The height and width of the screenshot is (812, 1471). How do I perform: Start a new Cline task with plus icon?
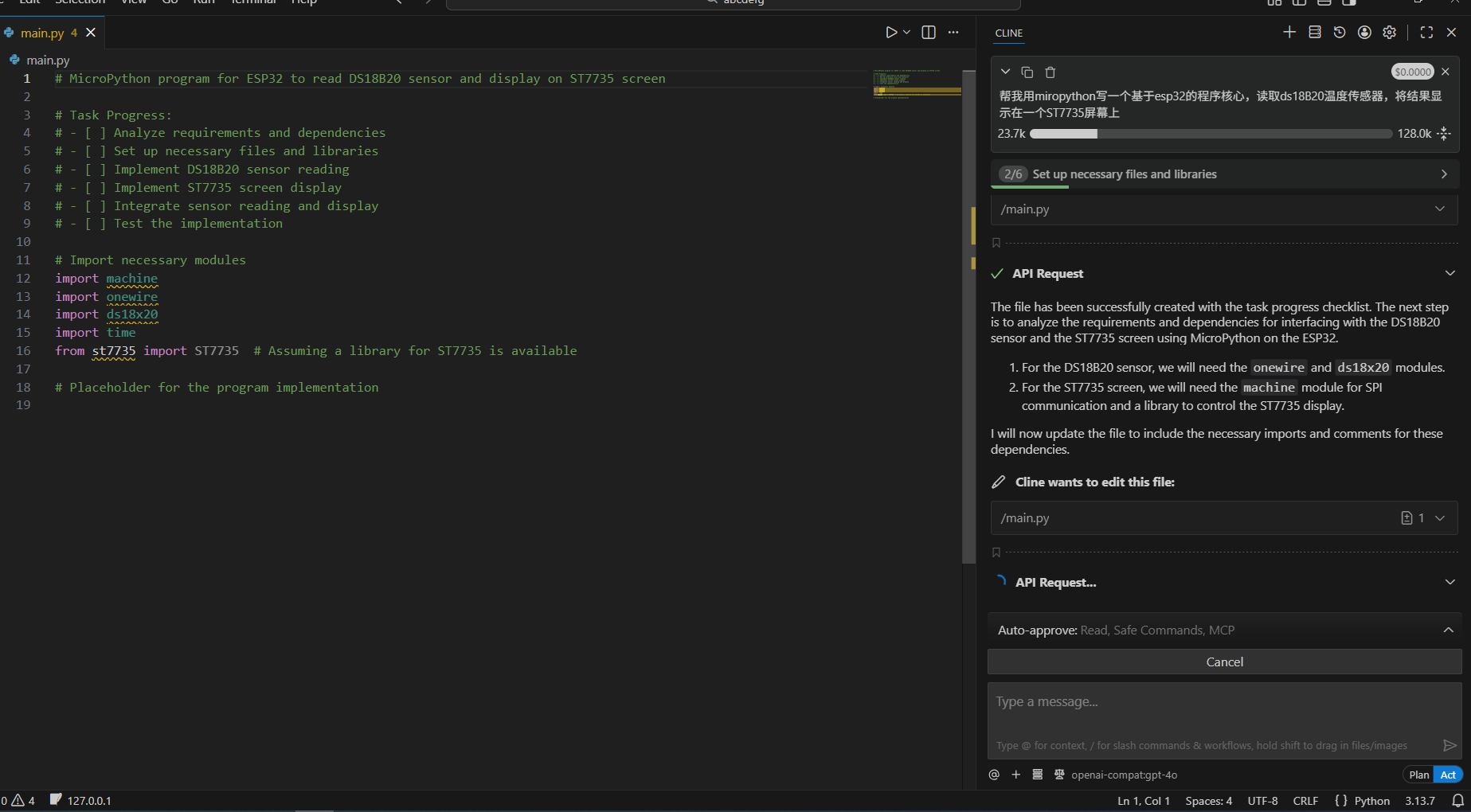click(x=1289, y=32)
